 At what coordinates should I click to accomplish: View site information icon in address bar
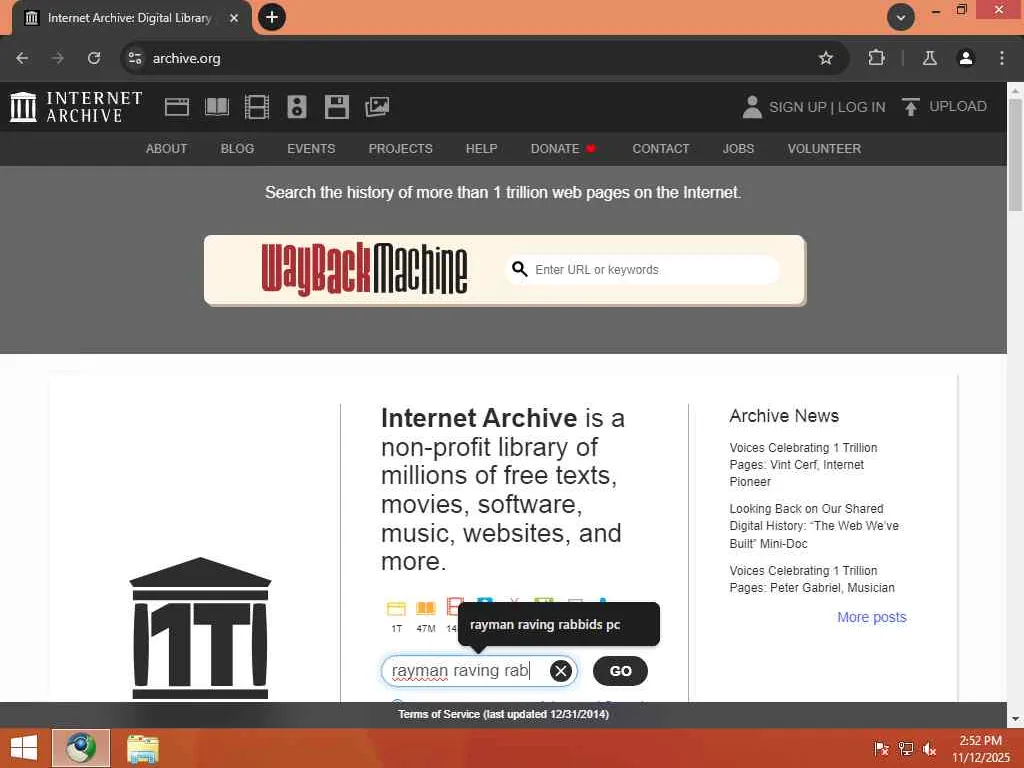(x=135, y=58)
